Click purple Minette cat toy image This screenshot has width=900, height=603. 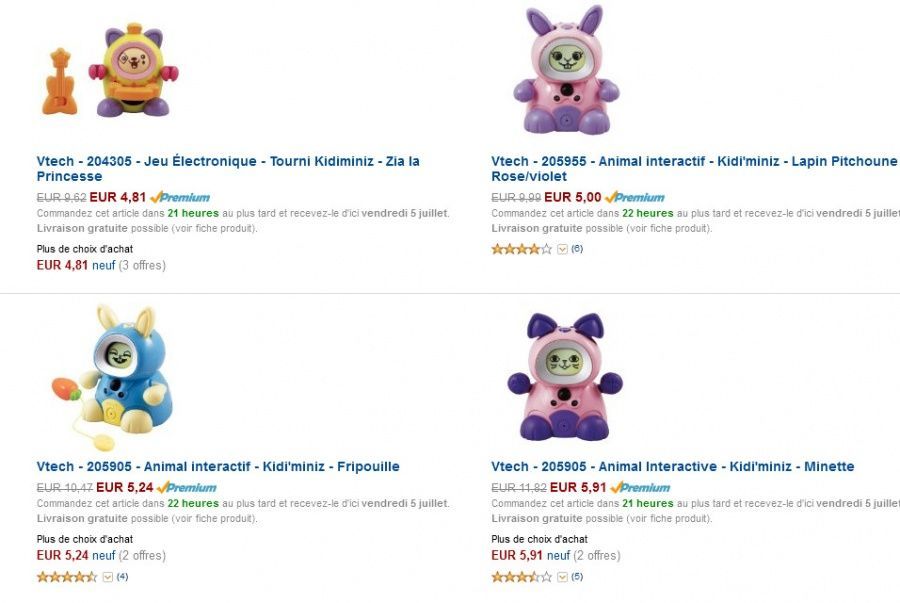tap(565, 378)
